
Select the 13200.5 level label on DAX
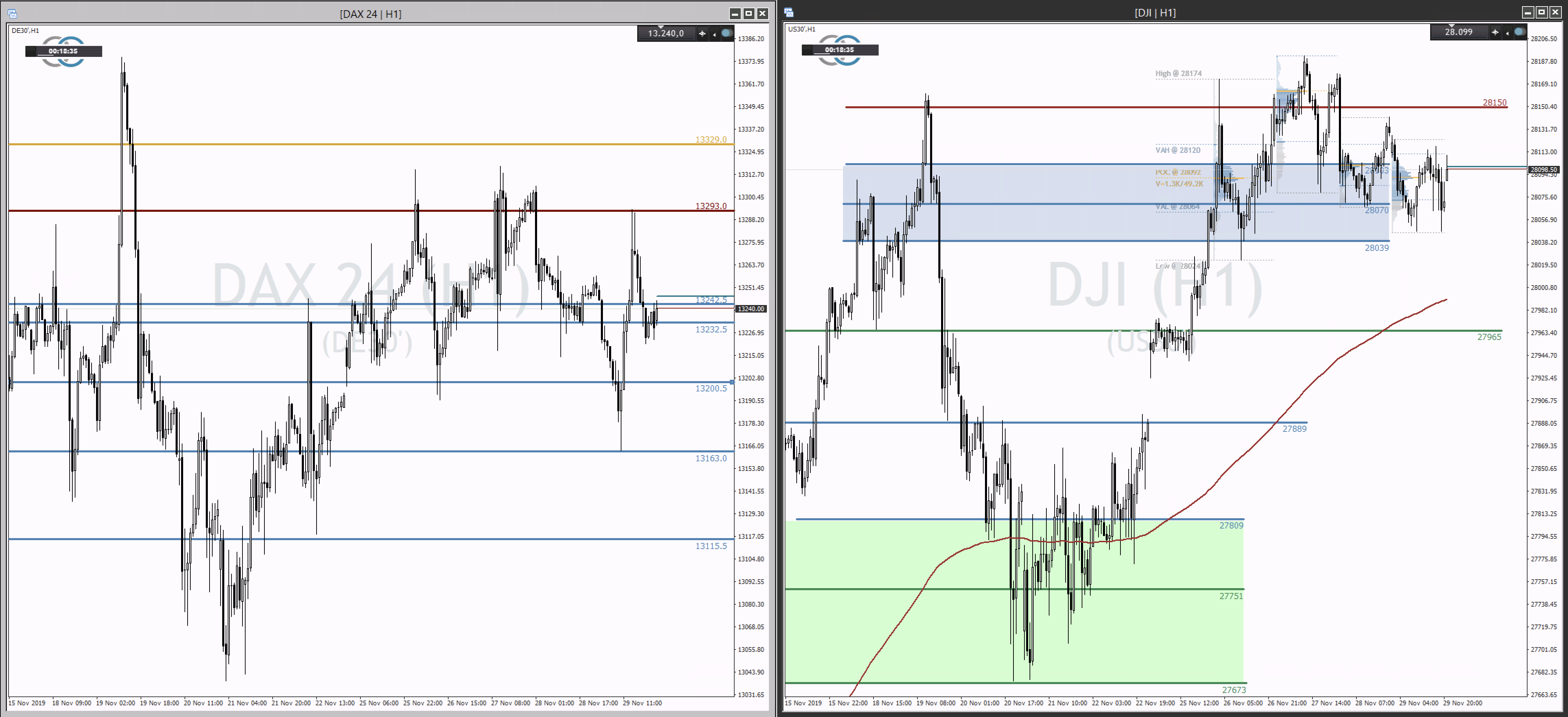point(711,389)
